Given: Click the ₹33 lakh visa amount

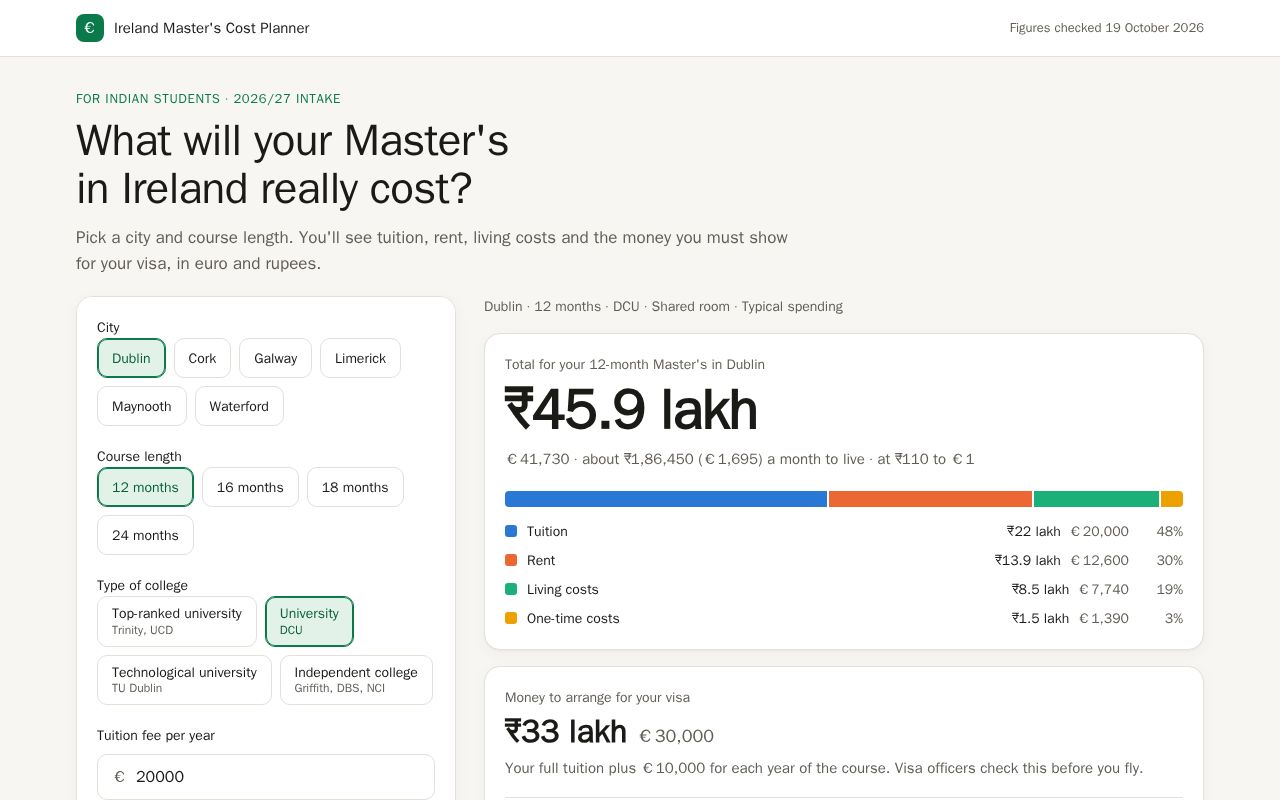Looking at the screenshot, I should click(566, 732).
